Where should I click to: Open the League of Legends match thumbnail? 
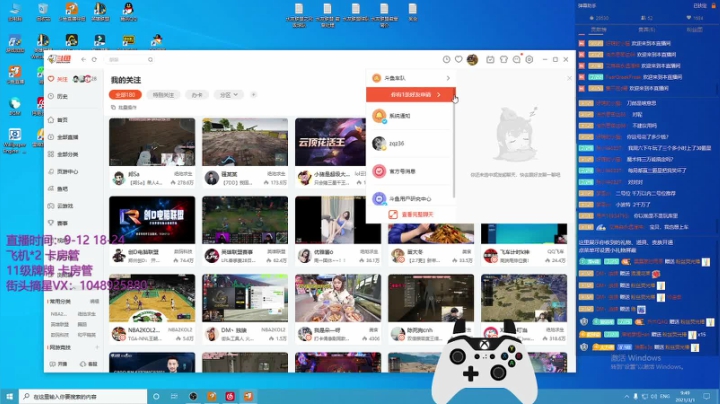pos(245,220)
